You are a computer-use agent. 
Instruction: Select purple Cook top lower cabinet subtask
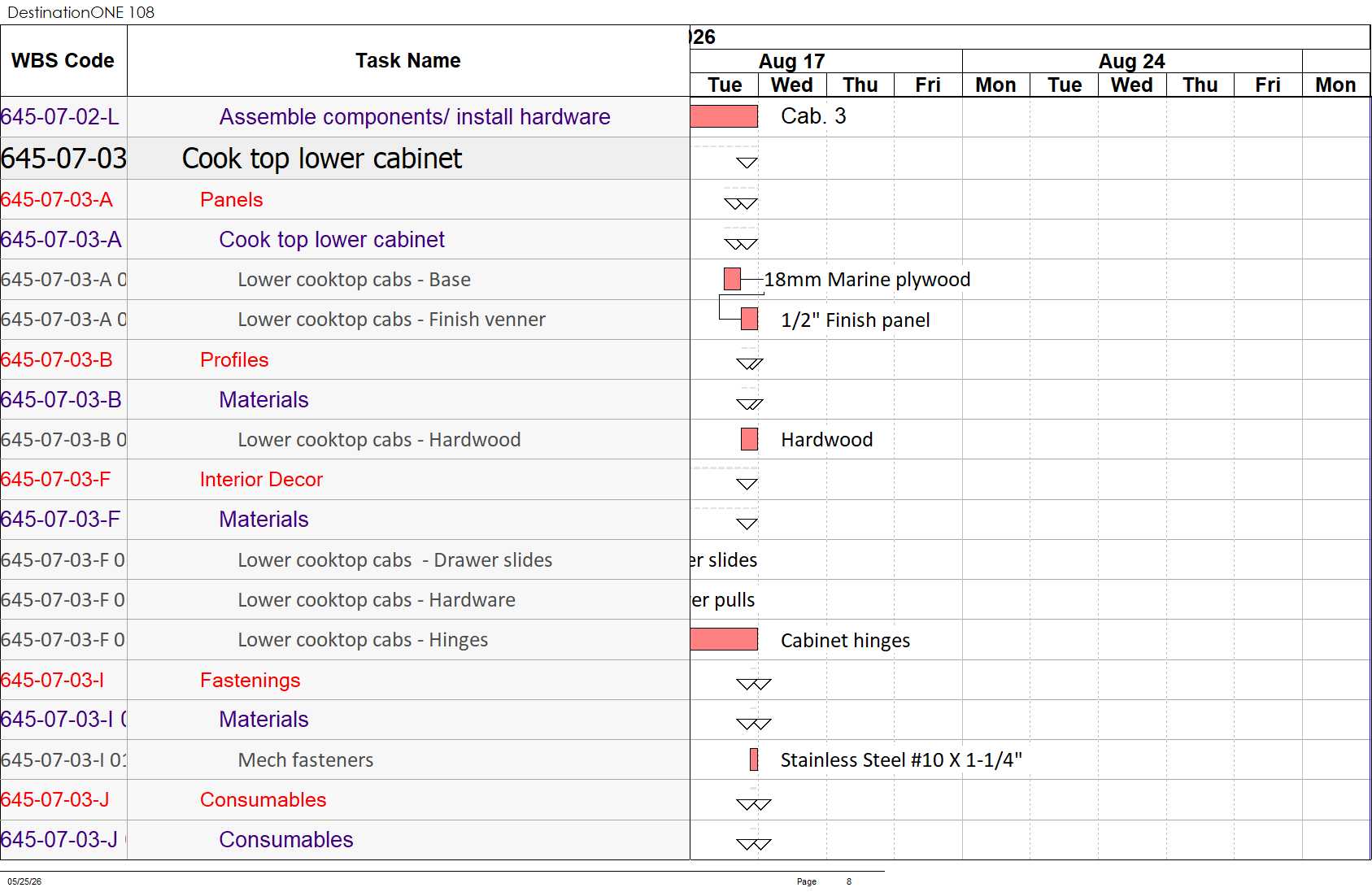pos(332,239)
